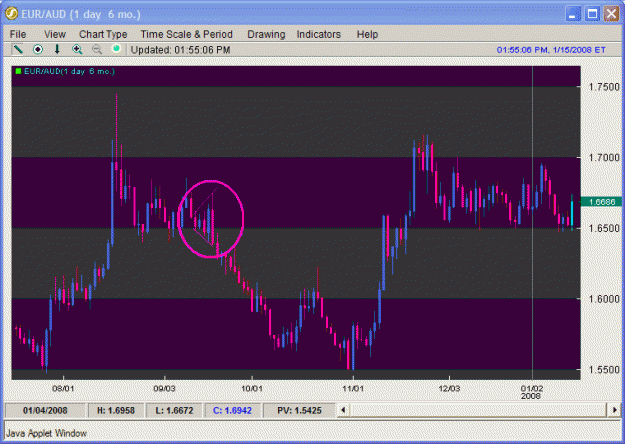The height and width of the screenshot is (444, 625).
Task: Click the down arrow toolbar icon
Action: [57, 49]
